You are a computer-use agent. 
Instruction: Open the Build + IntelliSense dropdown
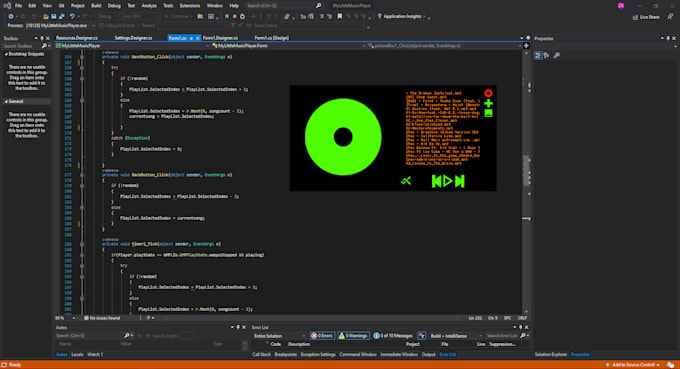456,336
